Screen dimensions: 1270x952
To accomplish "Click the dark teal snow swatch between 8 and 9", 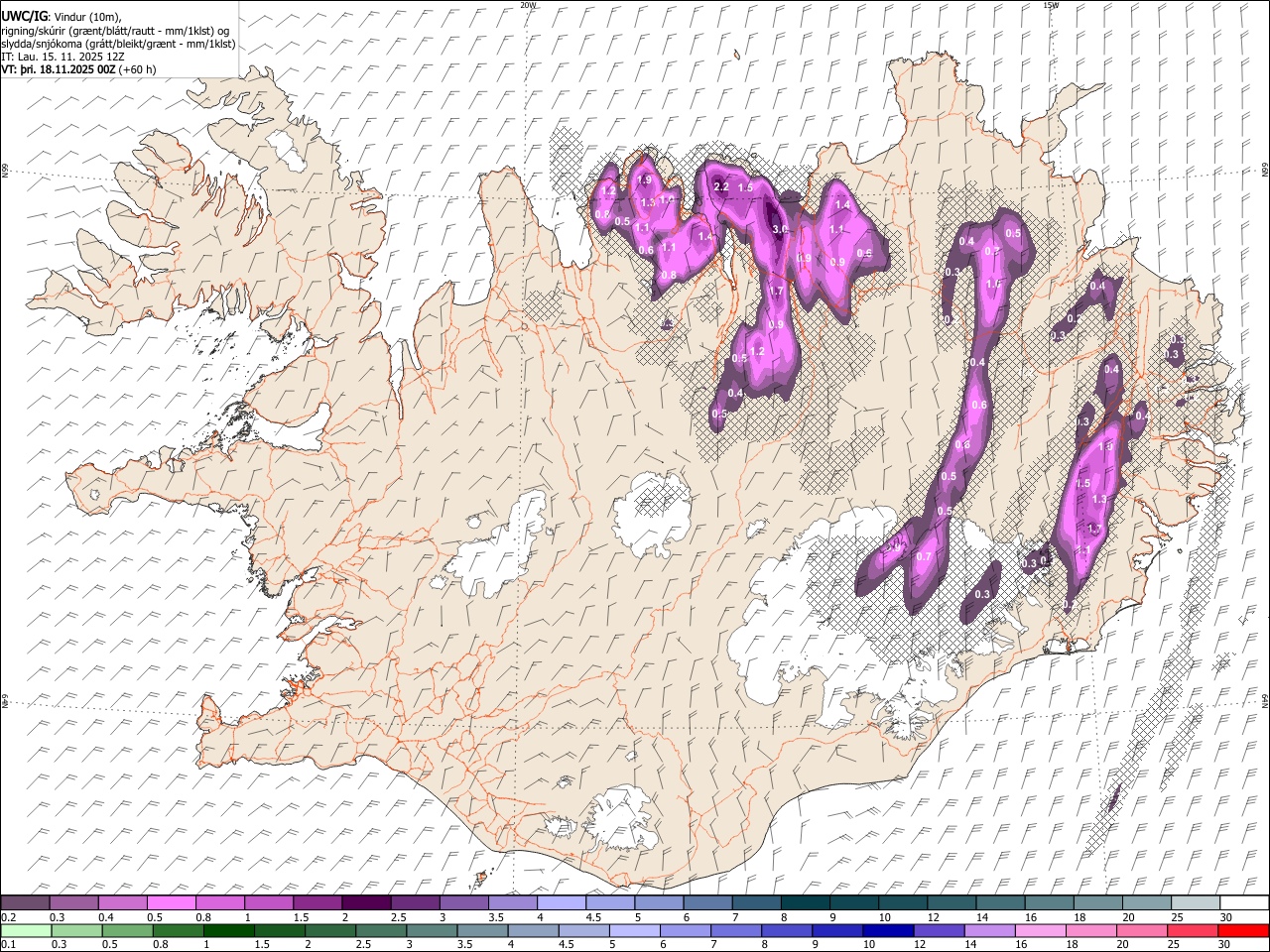I will point(805,902).
